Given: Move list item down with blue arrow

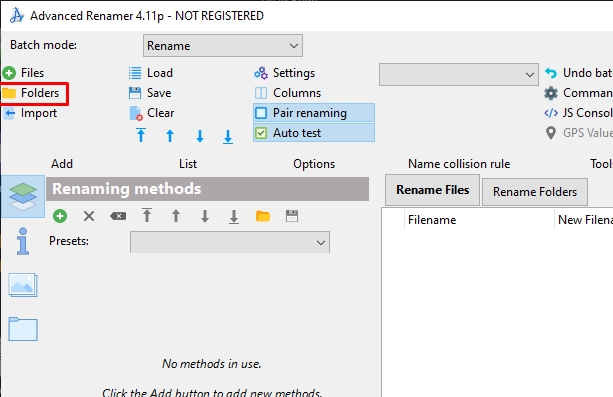Looking at the screenshot, I should coord(200,136).
